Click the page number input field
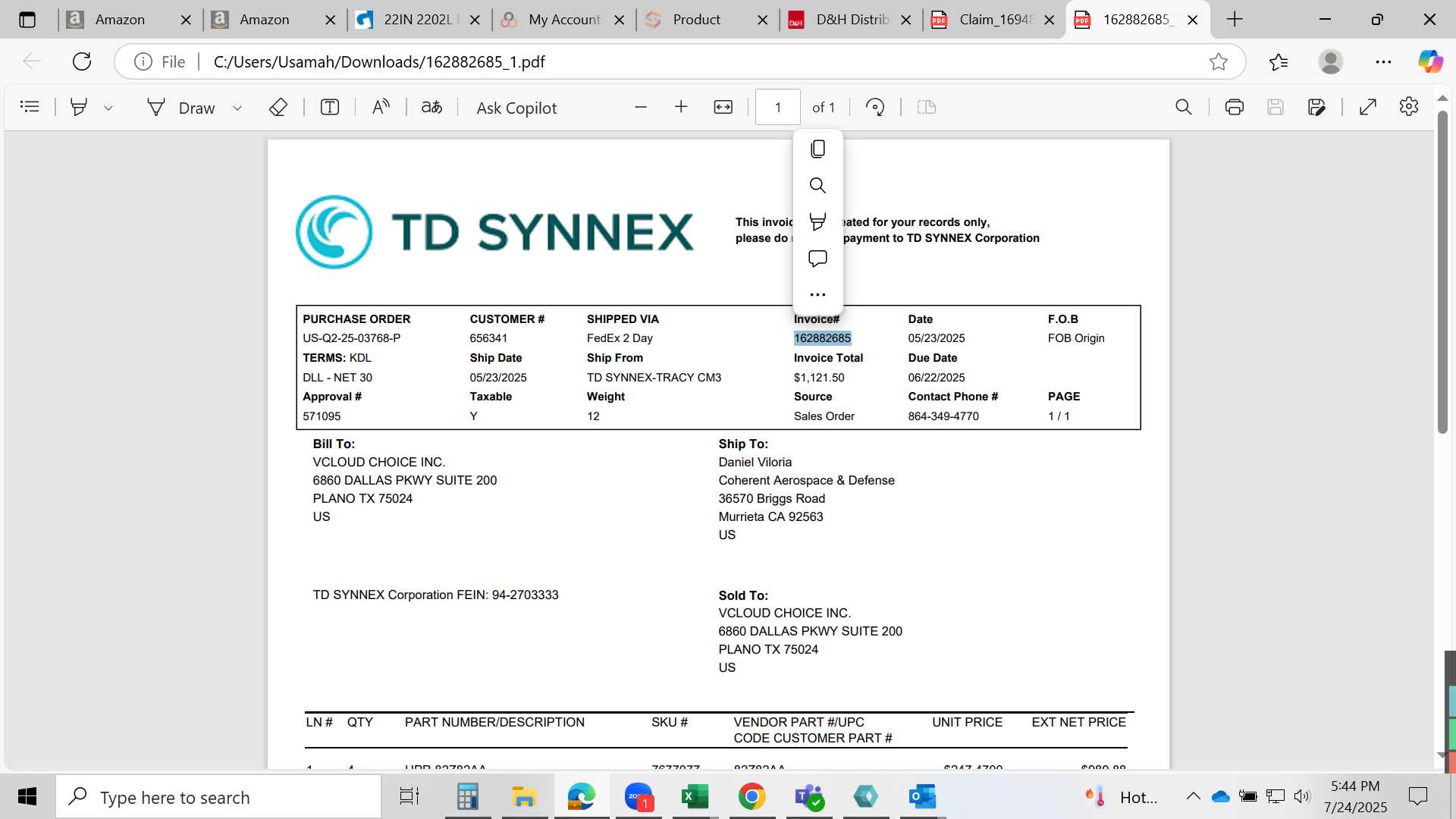Screen dimensions: 1456x819 click(778, 107)
